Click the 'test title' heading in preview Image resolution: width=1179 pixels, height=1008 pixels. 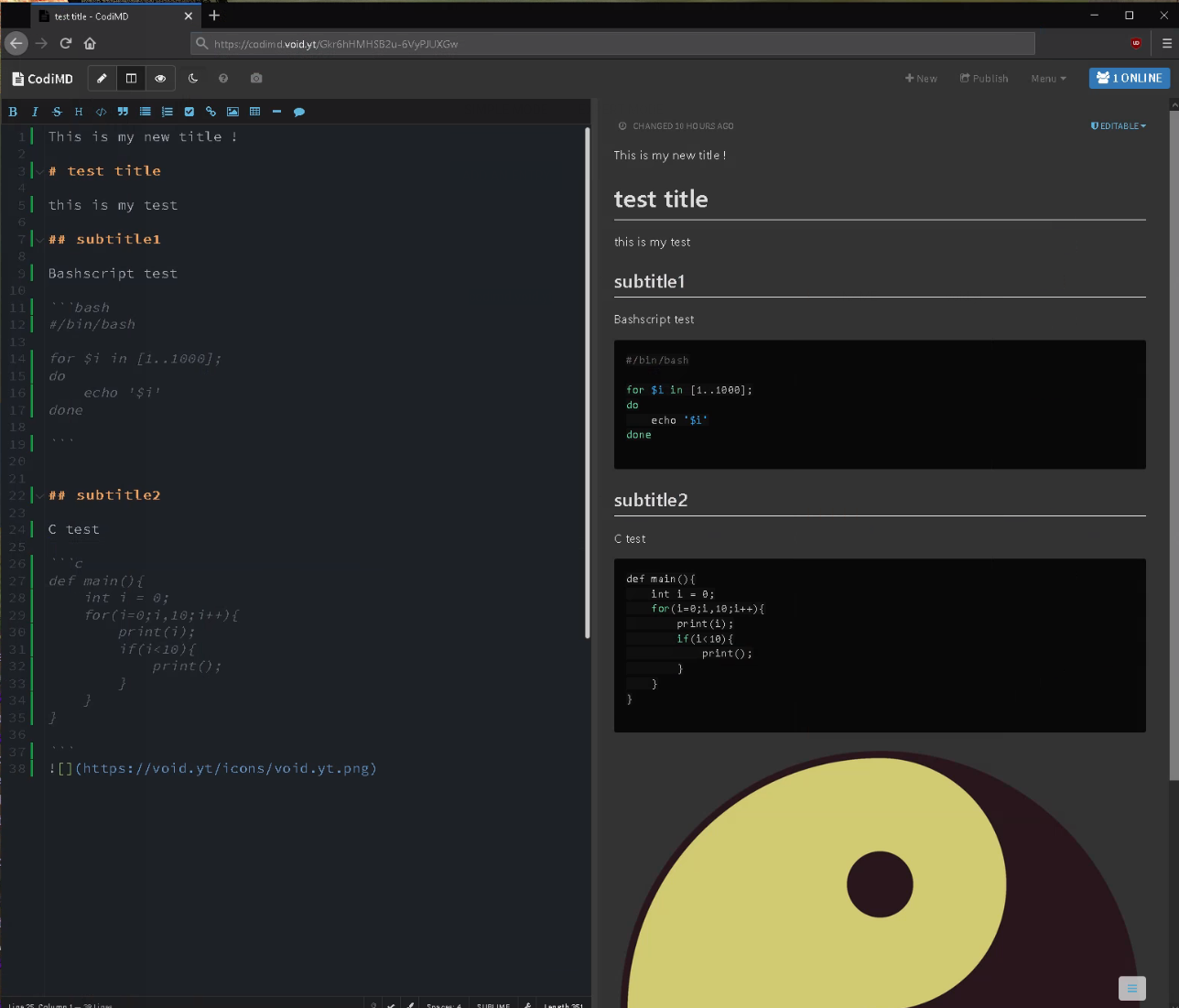click(x=661, y=200)
